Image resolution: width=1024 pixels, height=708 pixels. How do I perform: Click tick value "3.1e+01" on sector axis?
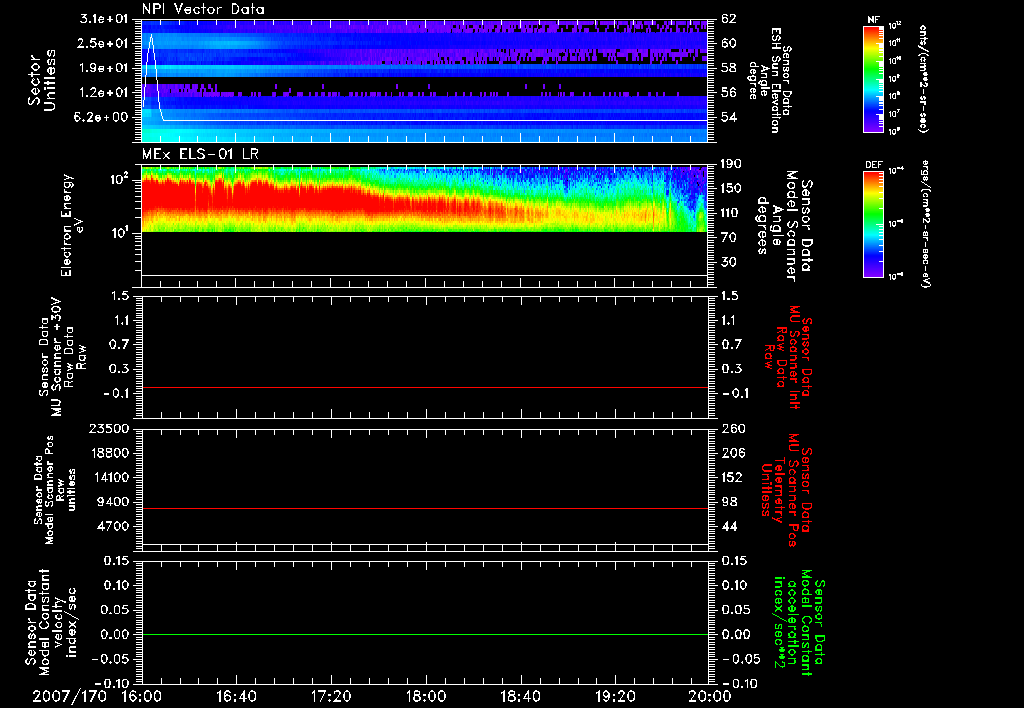pyautogui.click(x=103, y=19)
